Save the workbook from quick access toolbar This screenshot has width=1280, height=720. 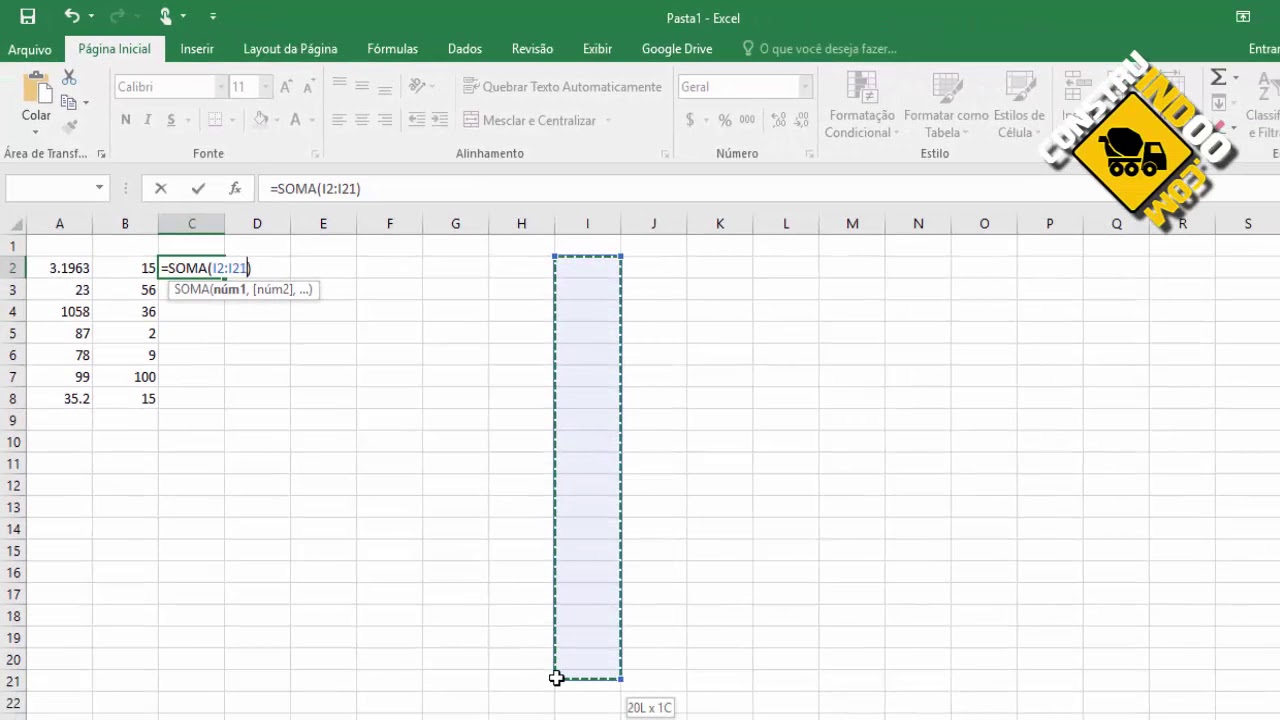(28, 16)
